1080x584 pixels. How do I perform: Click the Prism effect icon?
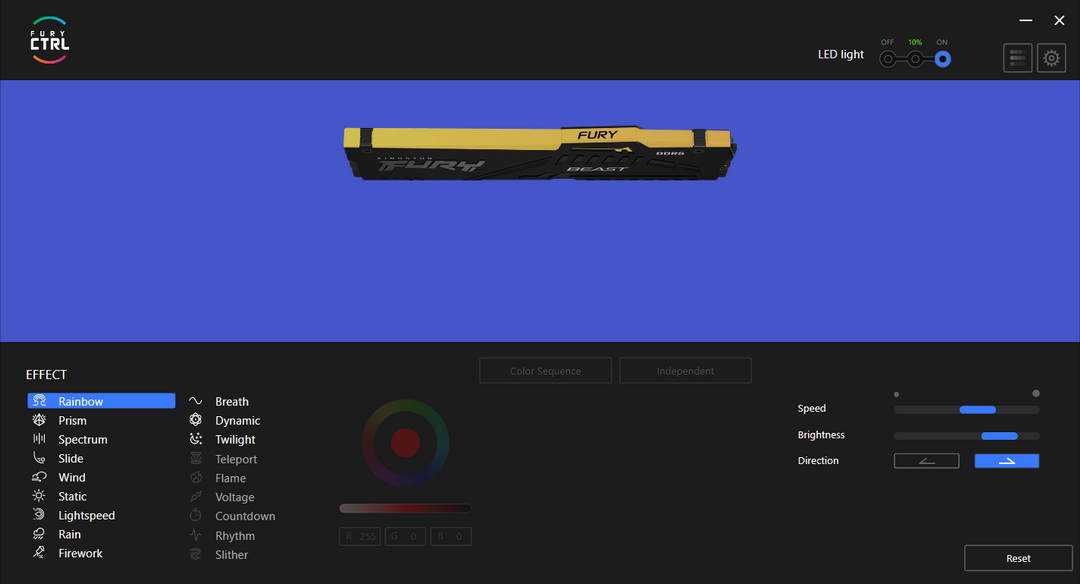[39, 420]
